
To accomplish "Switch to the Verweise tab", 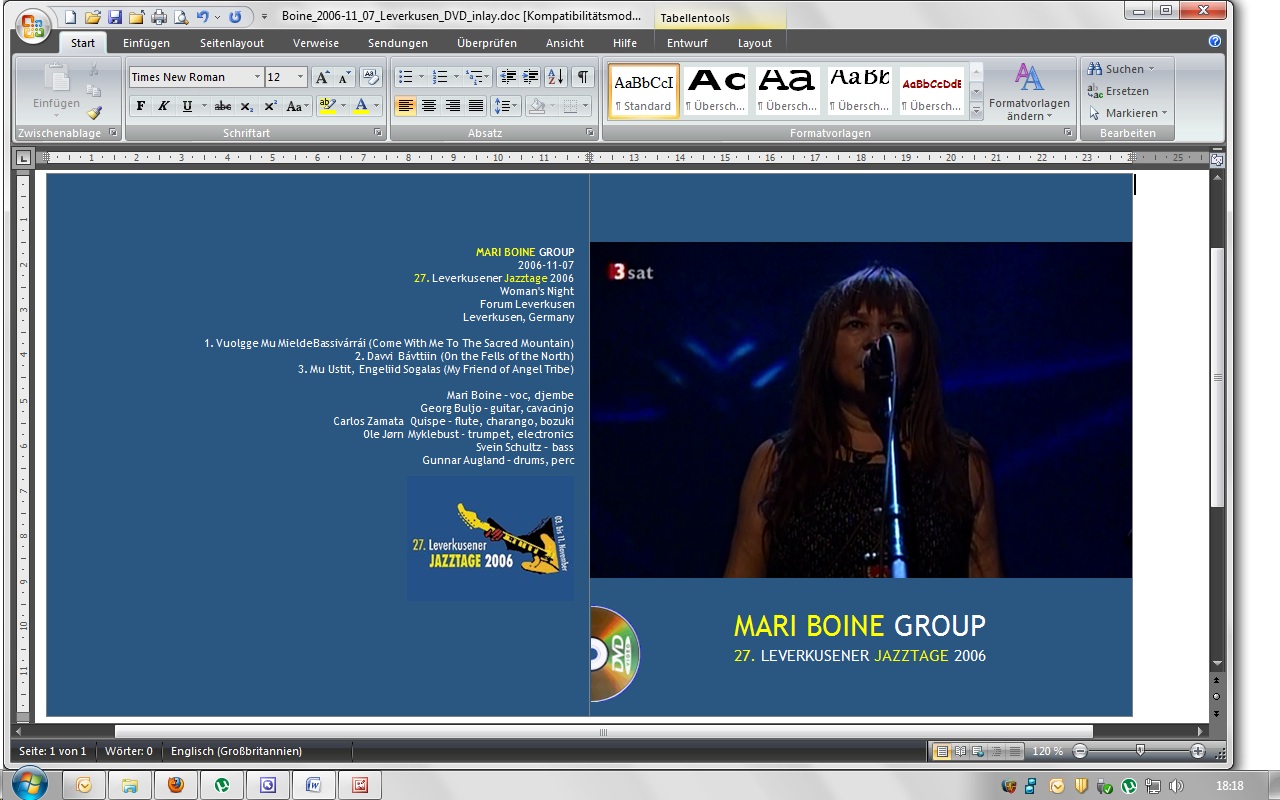I will tap(316, 43).
